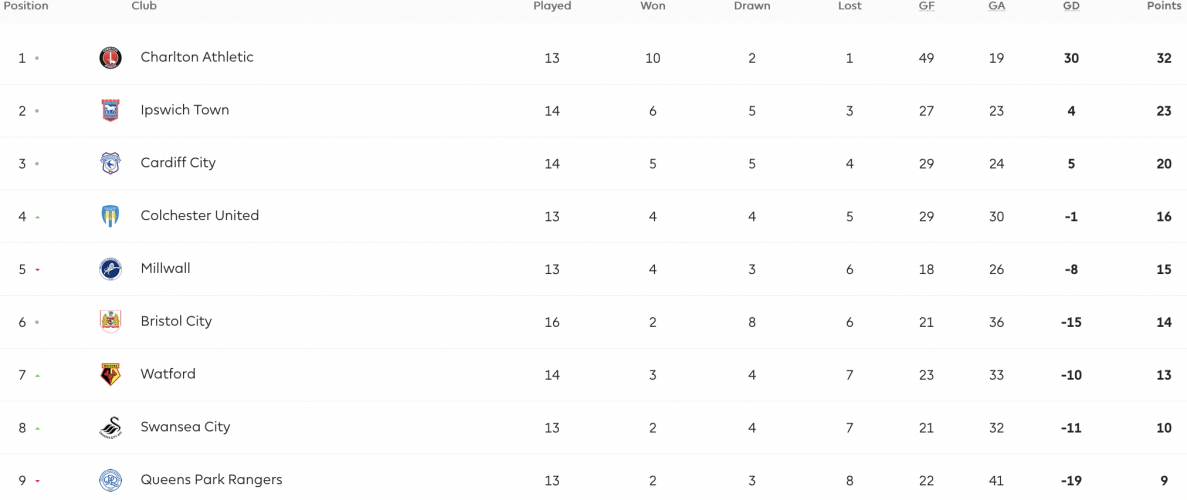Screen dimensions: 1187x500
Task: Click the Bristol City club crest
Action: 111,321
